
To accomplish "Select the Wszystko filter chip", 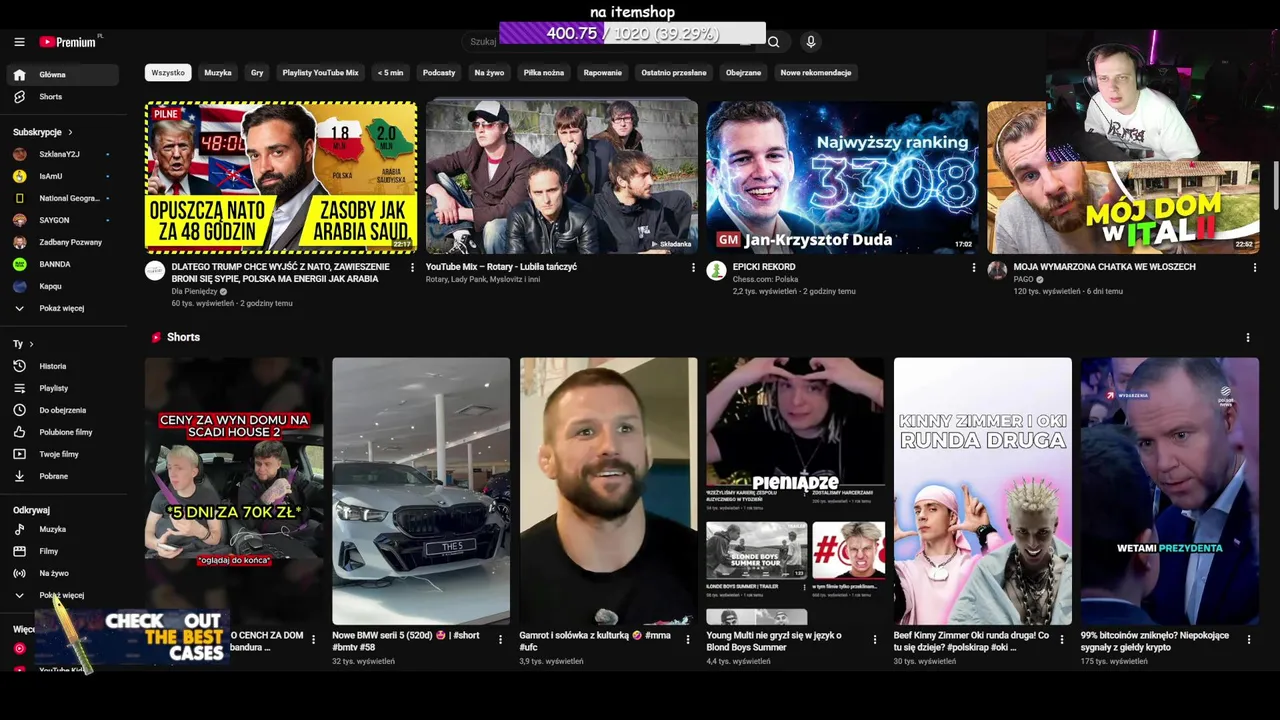I will point(168,73).
